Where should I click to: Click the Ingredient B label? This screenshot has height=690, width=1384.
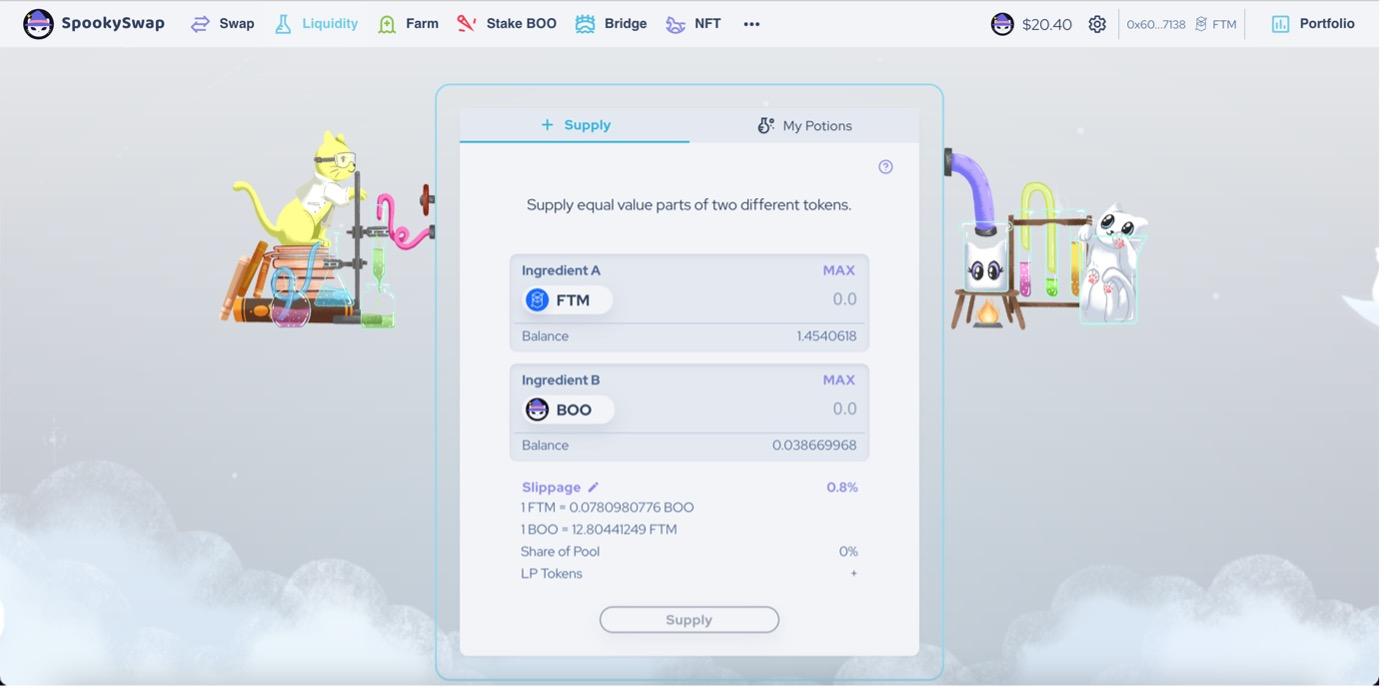pyautogui.click(x=561, y=380)
